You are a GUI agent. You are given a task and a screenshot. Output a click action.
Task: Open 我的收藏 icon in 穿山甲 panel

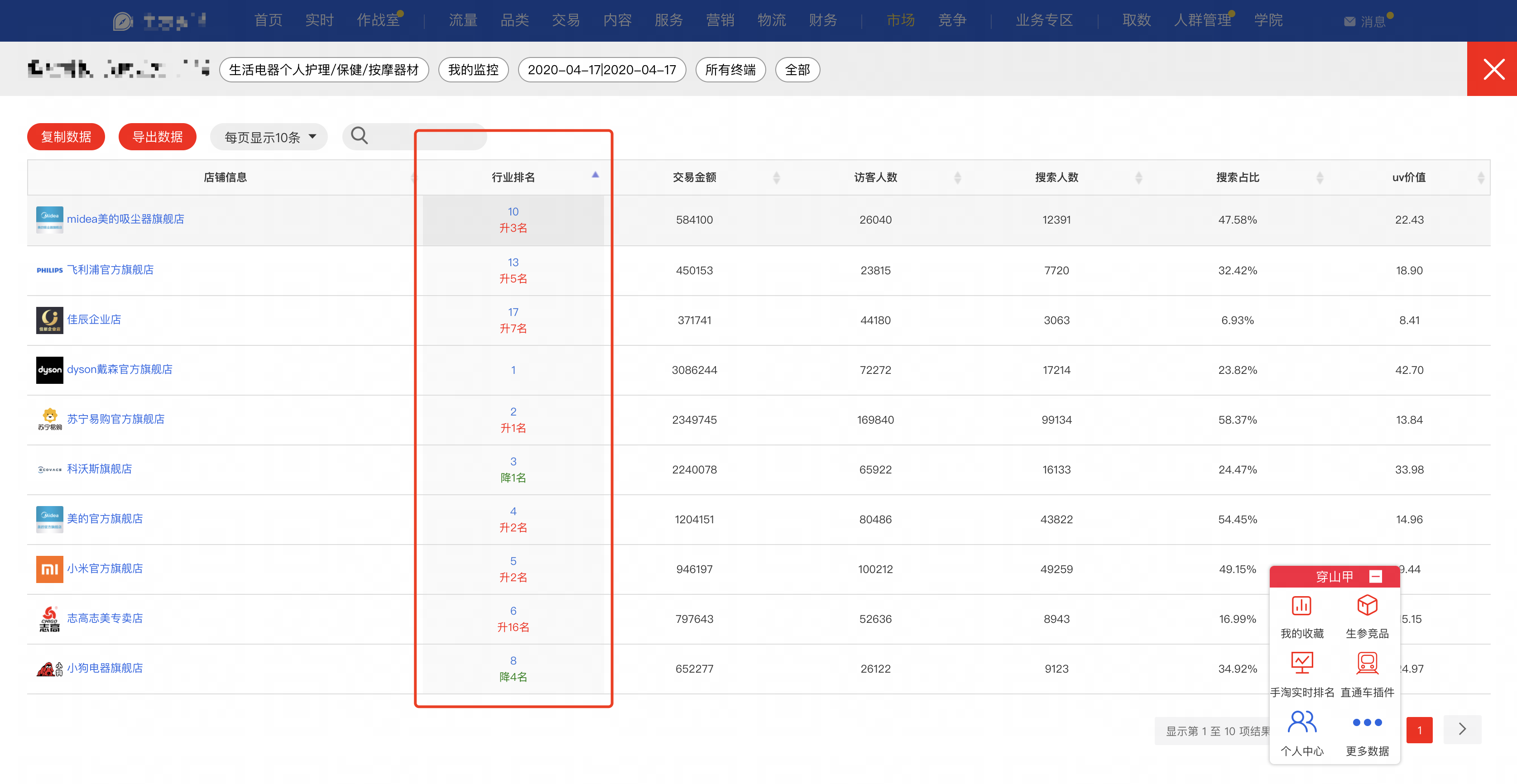click(1301, 606)
